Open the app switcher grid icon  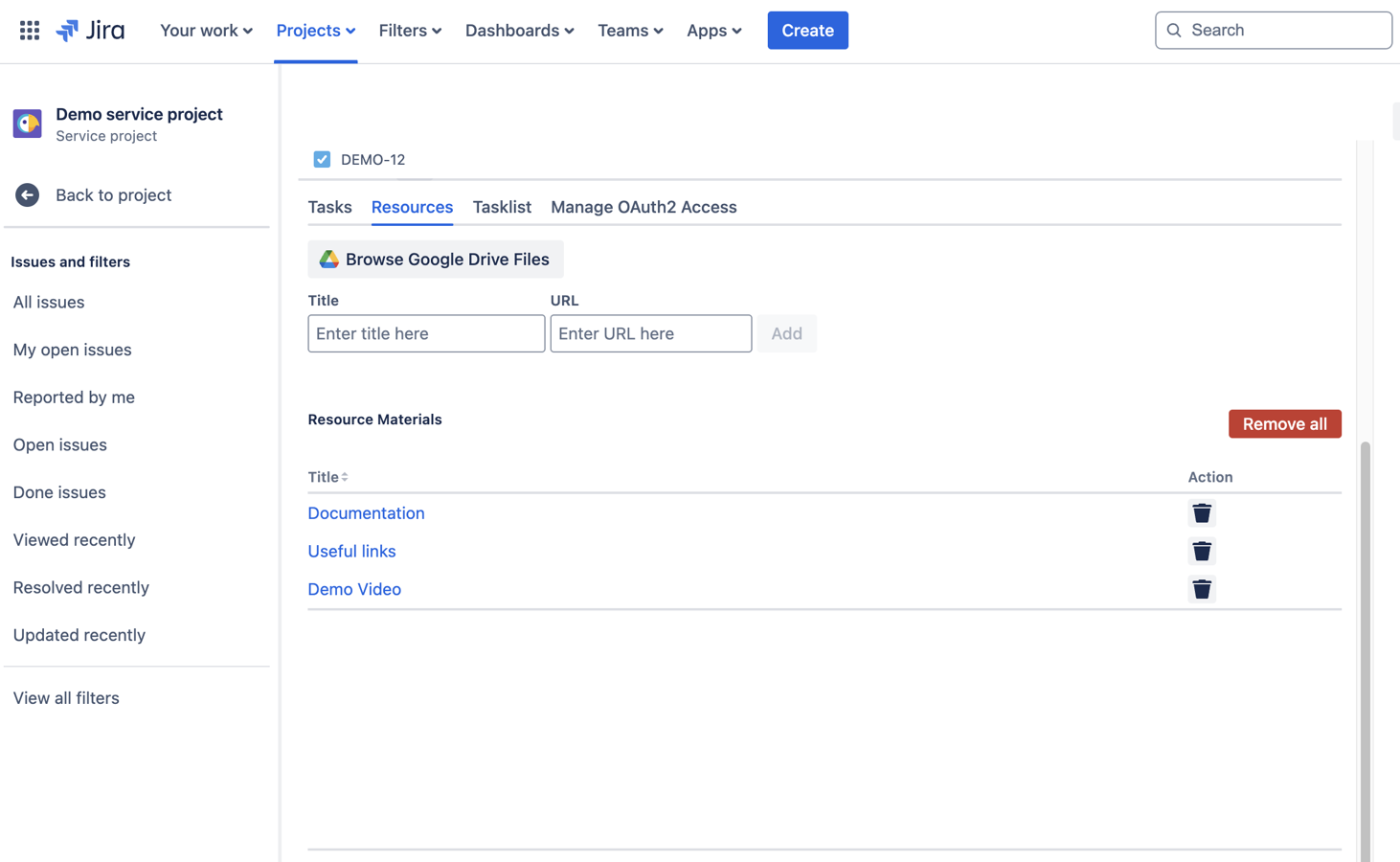tap(29, 30)
